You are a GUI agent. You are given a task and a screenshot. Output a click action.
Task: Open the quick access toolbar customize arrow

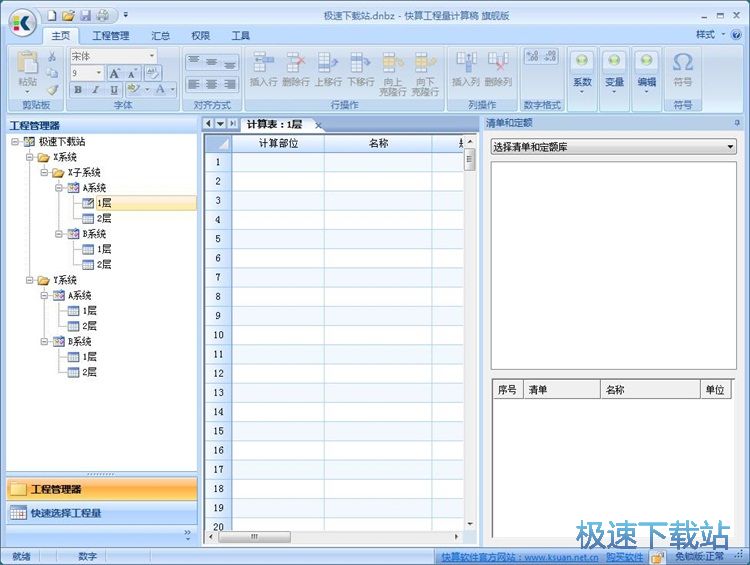(x=125, y=15)
